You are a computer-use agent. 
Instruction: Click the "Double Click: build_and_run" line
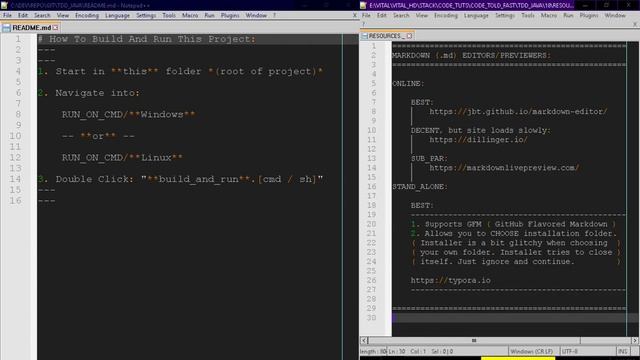pyautogui.click(x=180, y=179)
